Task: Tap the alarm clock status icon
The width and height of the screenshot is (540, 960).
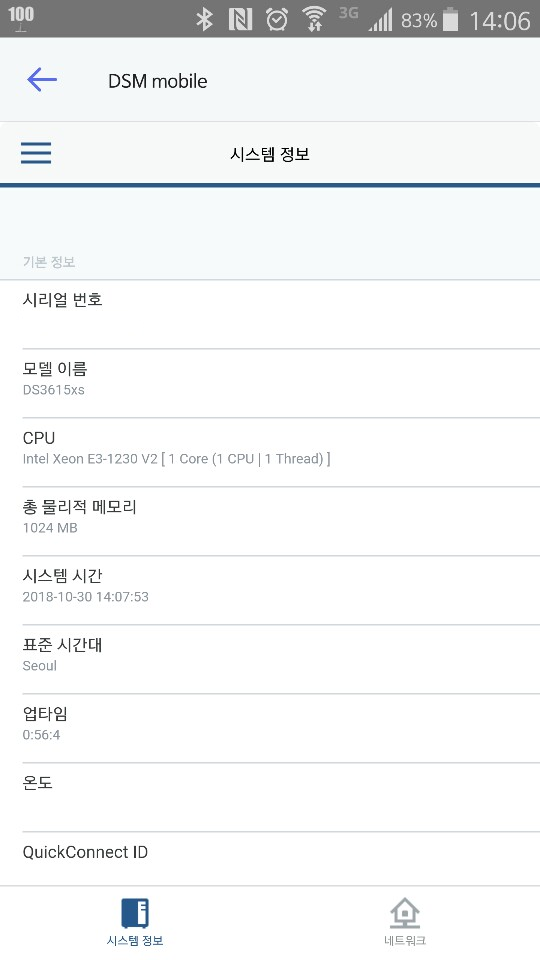Action: [x=277, y=20]
